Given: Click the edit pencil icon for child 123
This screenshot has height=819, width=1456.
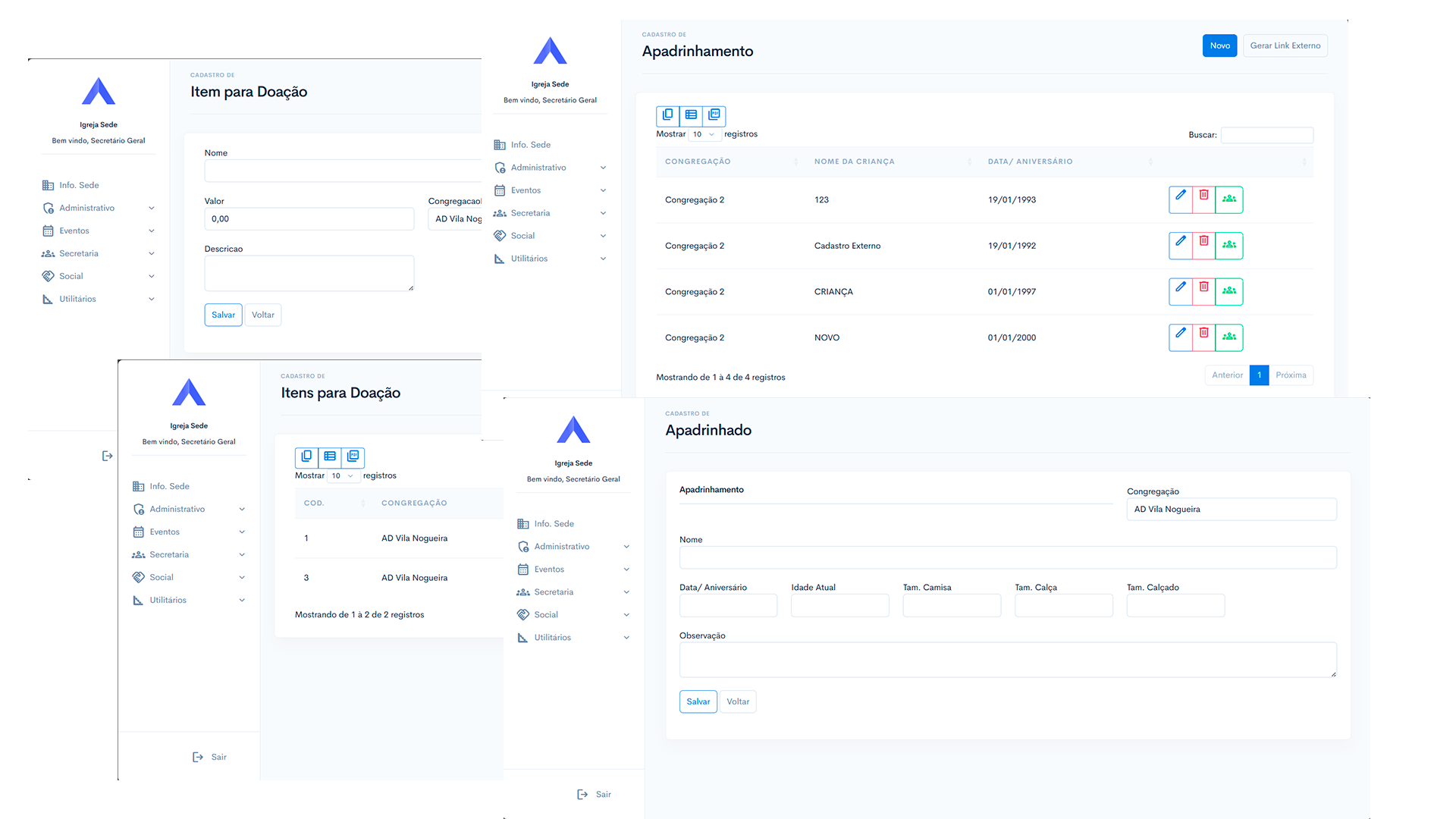Looking at the screenshot, I should coord(1181,196).
